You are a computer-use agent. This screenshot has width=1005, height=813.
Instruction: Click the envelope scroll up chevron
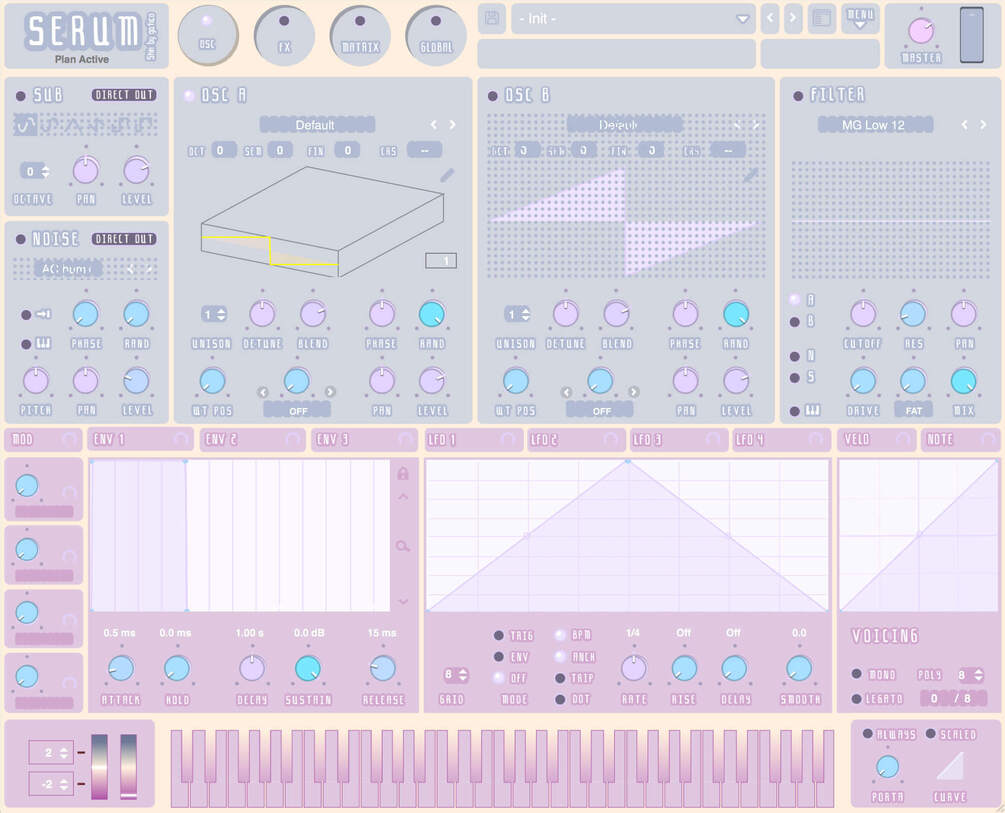click(x=403, y=497)
